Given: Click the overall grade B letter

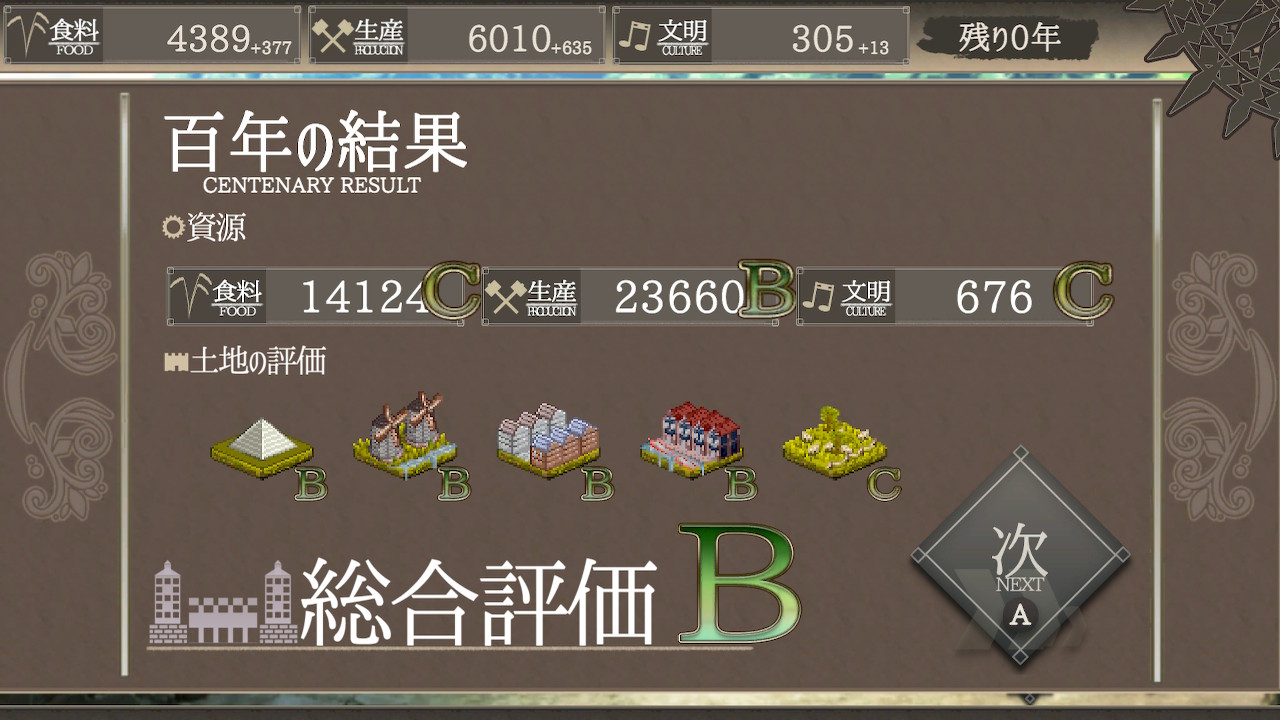Looking at the screenshot, I should (x=739, y=585).
